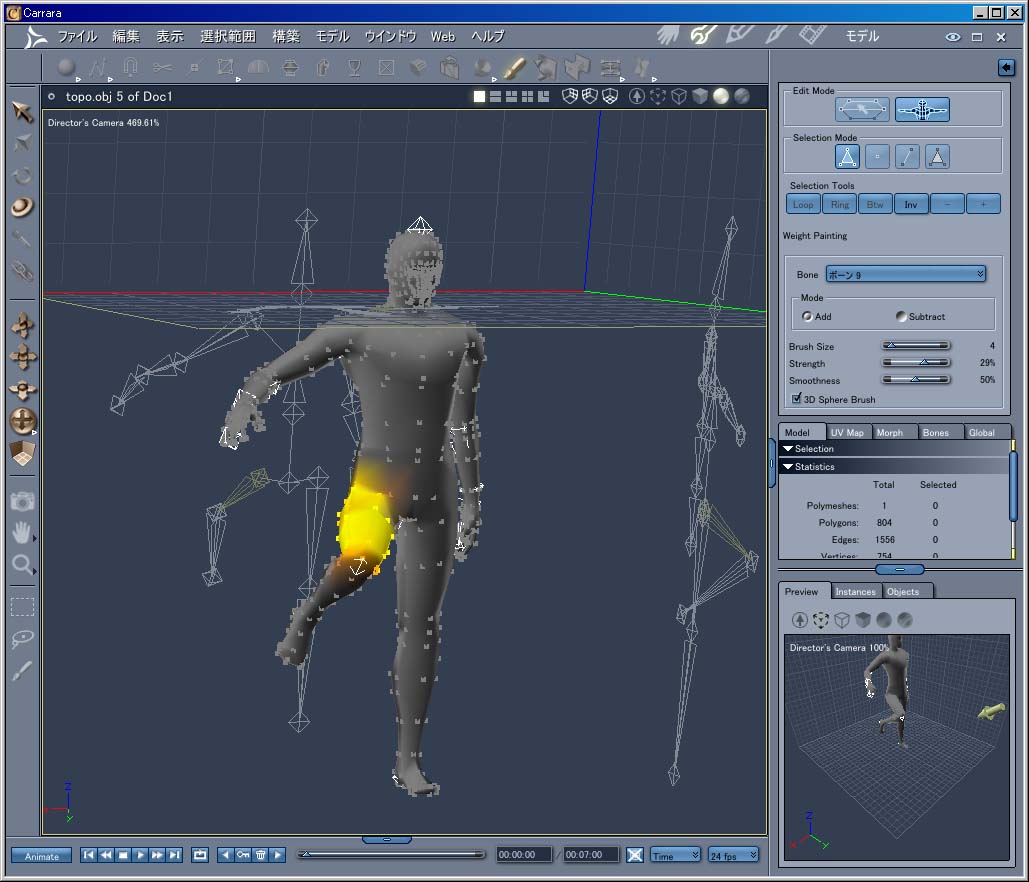Screen dimensions: 1029x882
Task: Switch to the UV Map tab
Action: tap(847, 432)
